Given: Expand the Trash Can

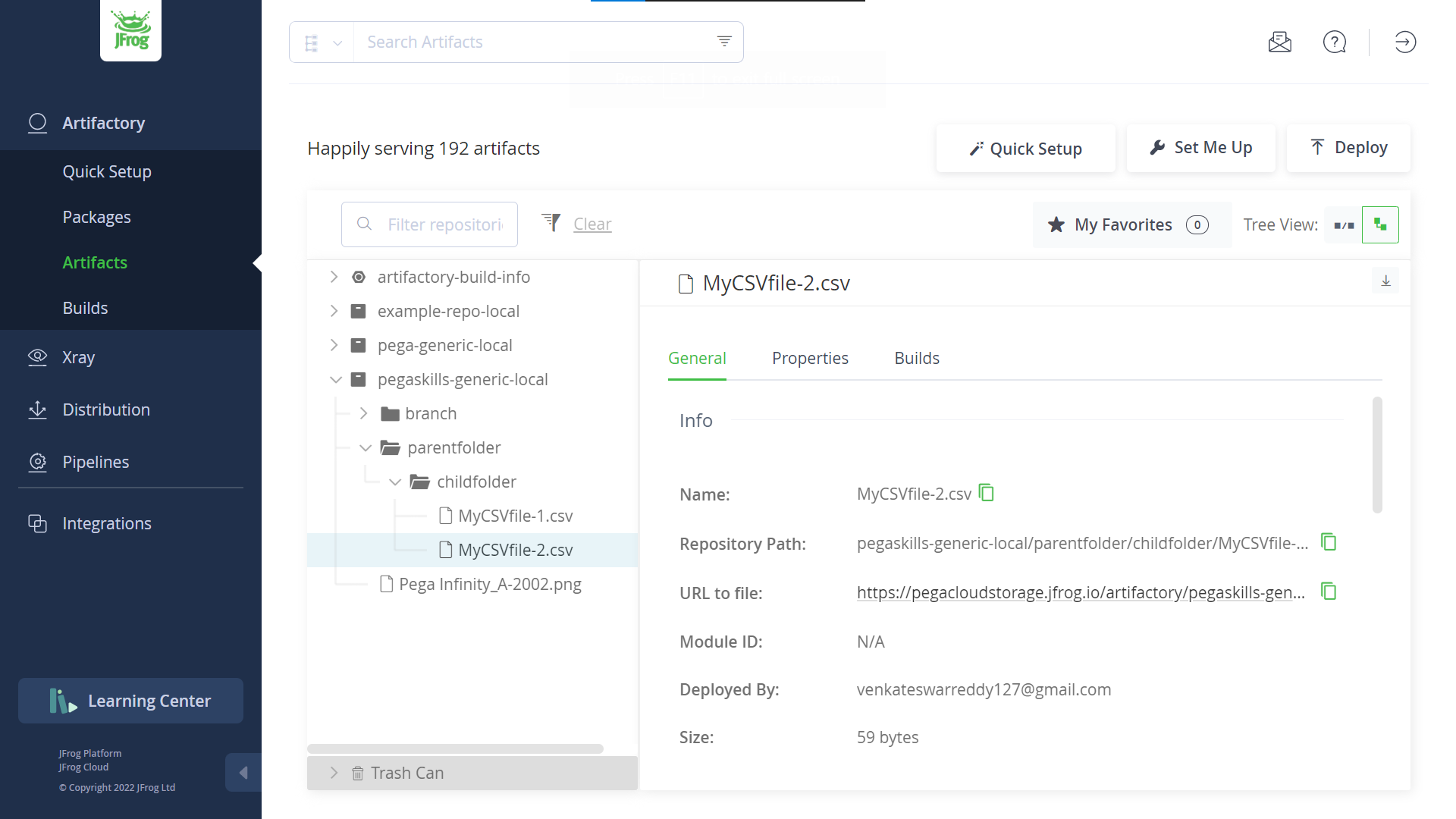Looking at the screenshot, I should pyautogui.click(x=334, y=773).
